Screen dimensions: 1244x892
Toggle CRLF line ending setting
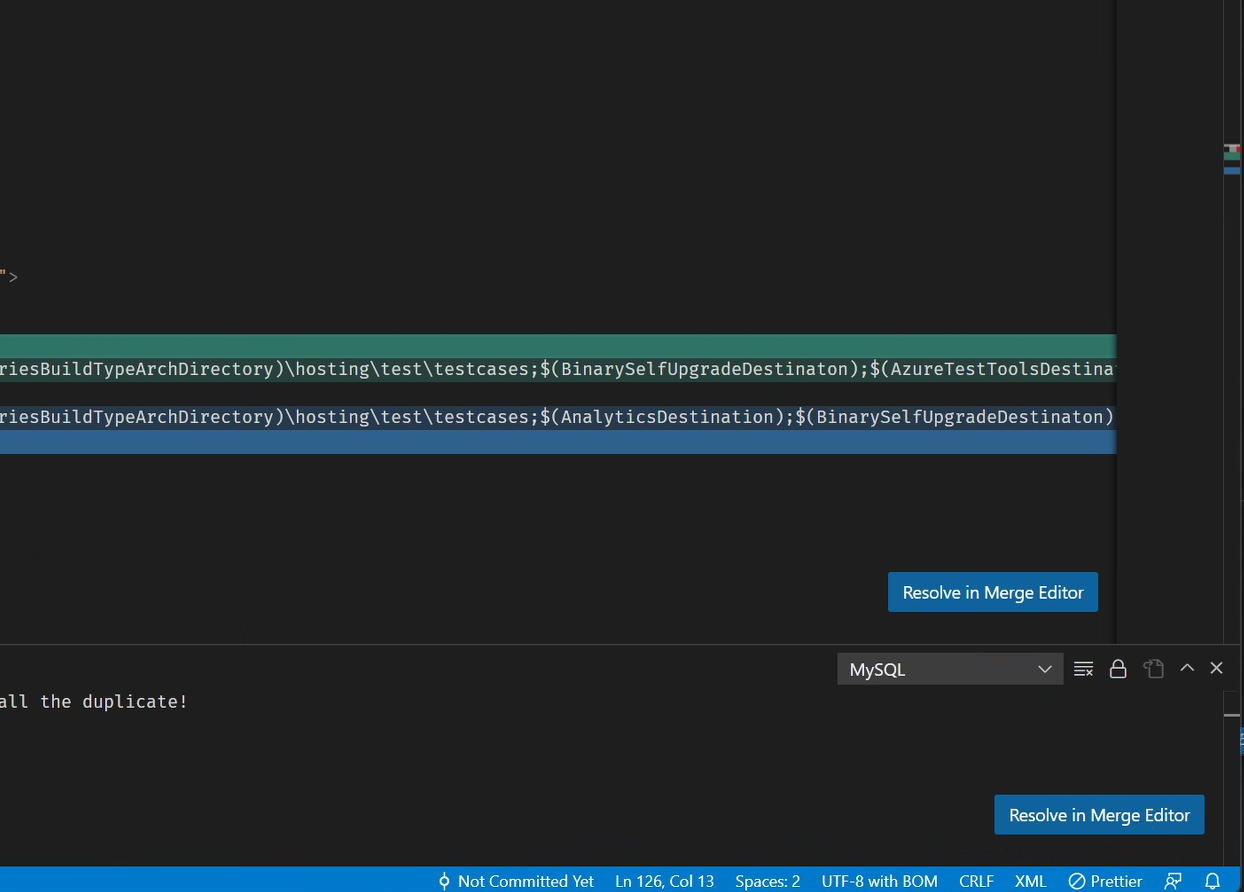pos(976,881)
